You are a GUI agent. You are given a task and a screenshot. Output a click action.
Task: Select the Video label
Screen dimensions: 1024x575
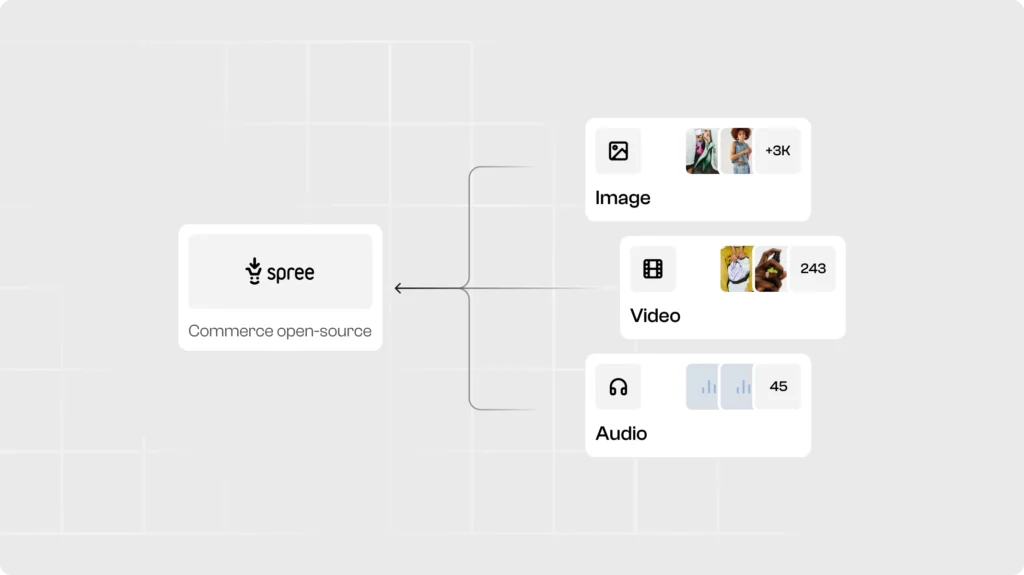[x=655, y=316]
